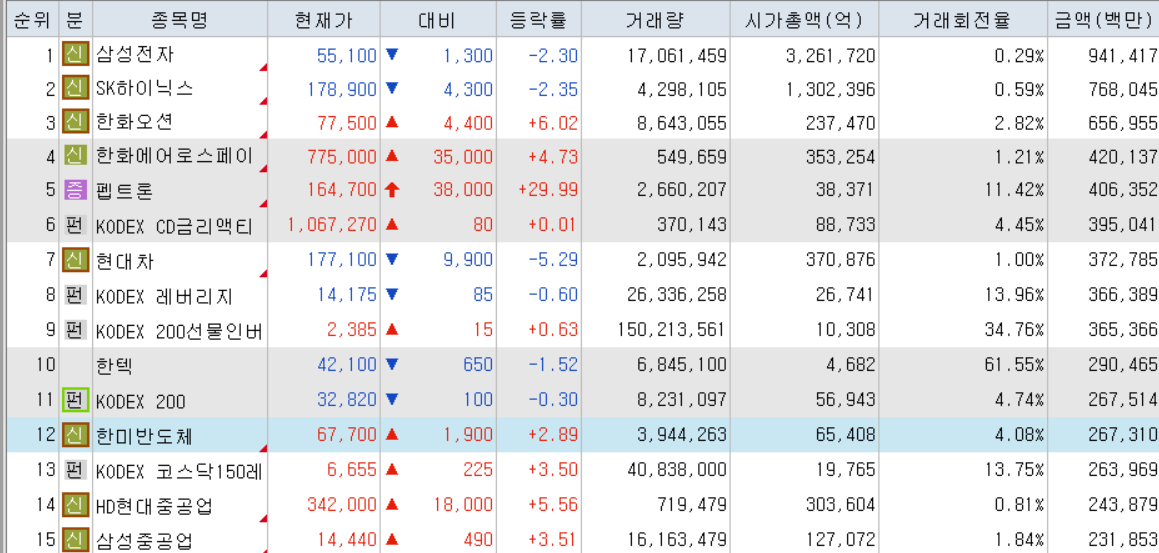Click 현대차's change value 9,900
1159x553 pixels.
[x=467, y=261]
